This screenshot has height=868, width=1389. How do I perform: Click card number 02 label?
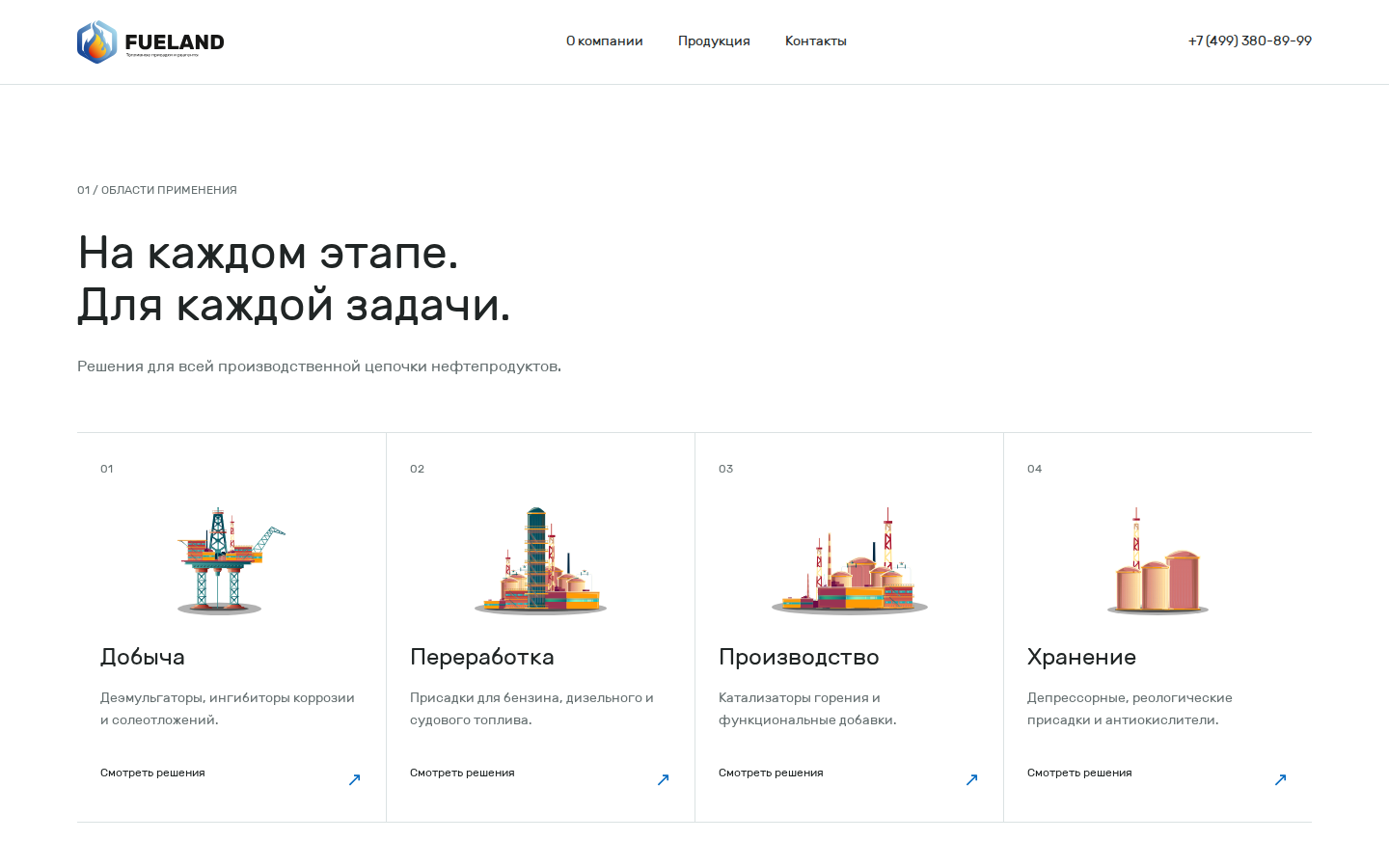(417, 469)
